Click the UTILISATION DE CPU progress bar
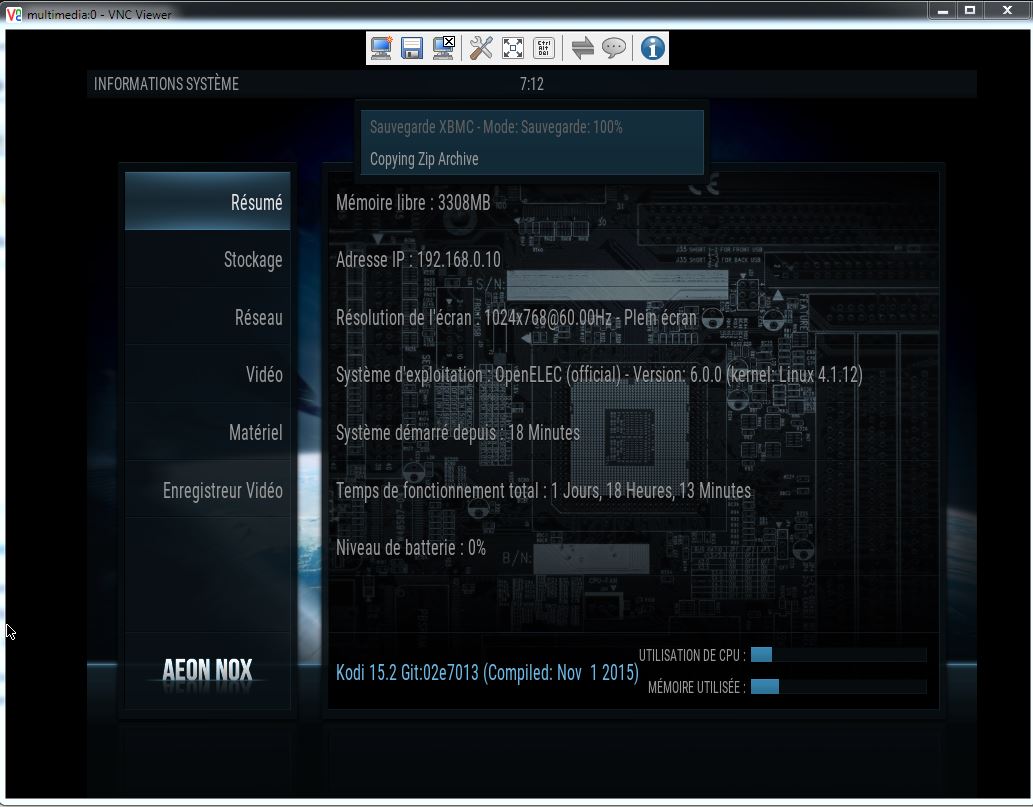The width and height of the screenshot is (1033, 807). (839, 655)
